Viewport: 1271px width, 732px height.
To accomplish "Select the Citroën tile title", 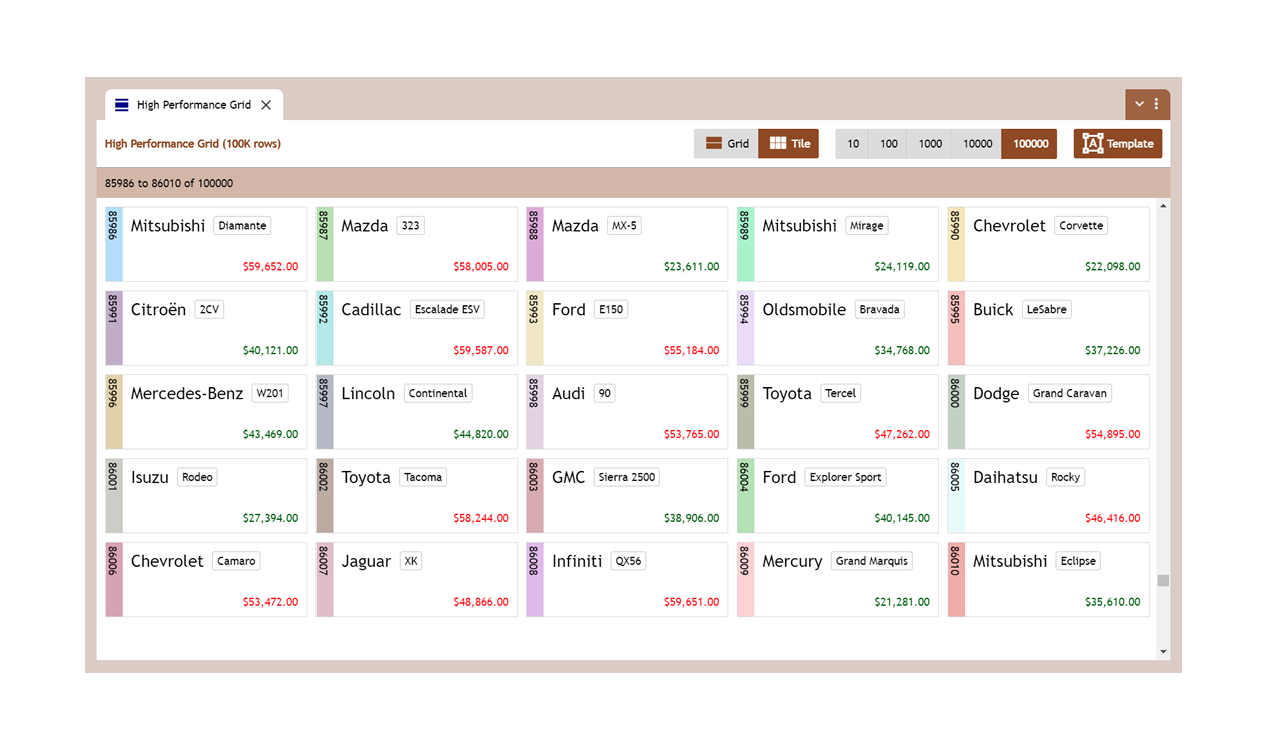I will [x=158, y=310].
